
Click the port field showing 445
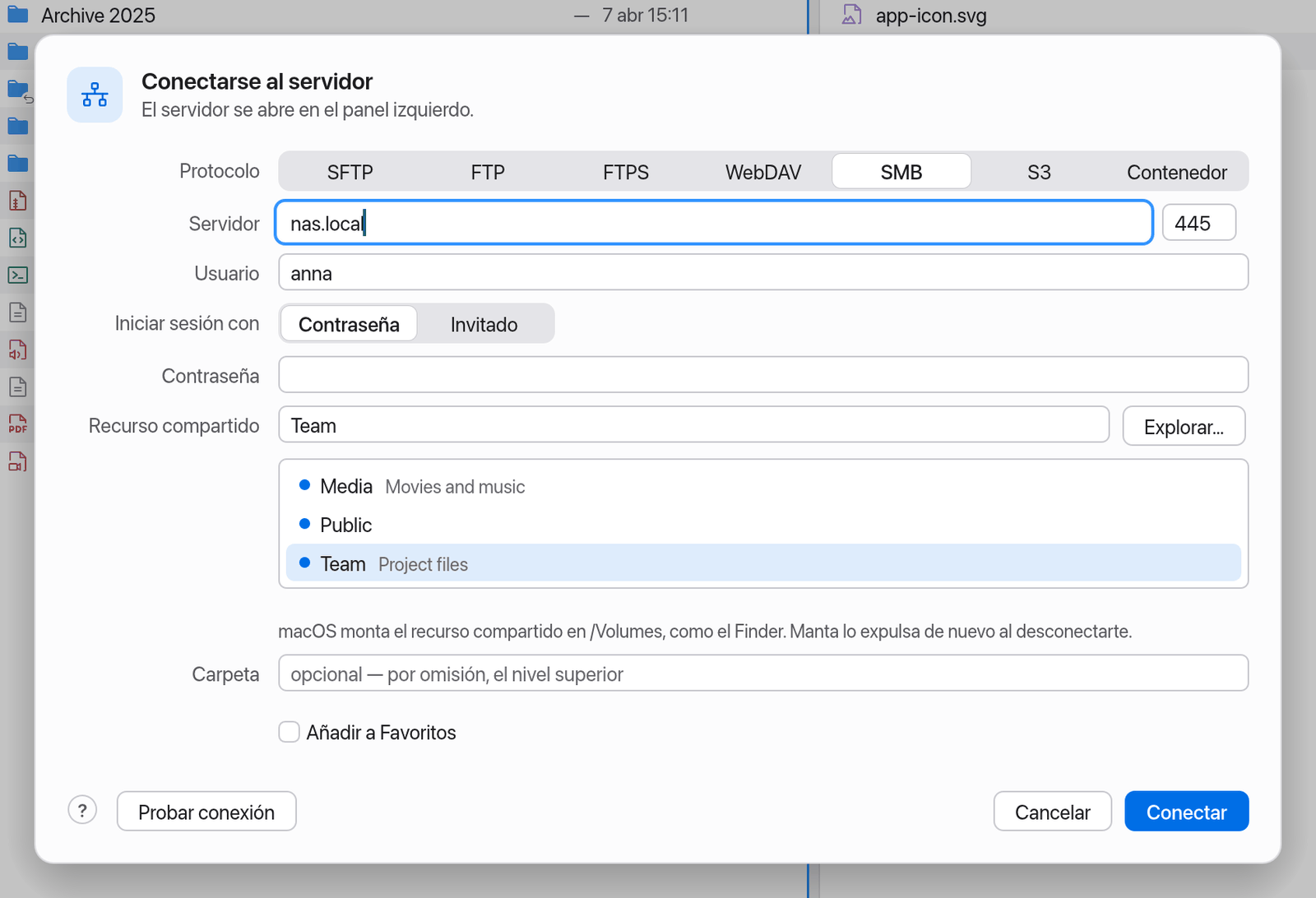point(1199,223)
